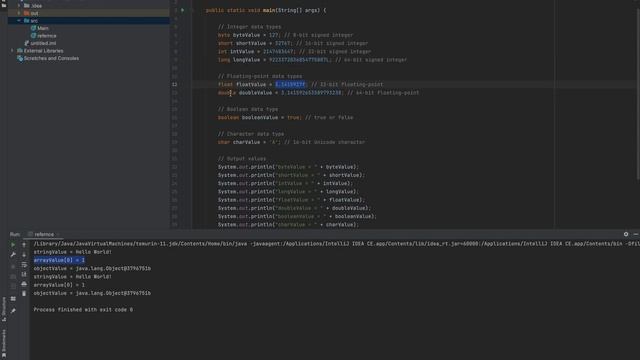Click the println charValue statement
The image size is (640, 360).
click(288, 224)
